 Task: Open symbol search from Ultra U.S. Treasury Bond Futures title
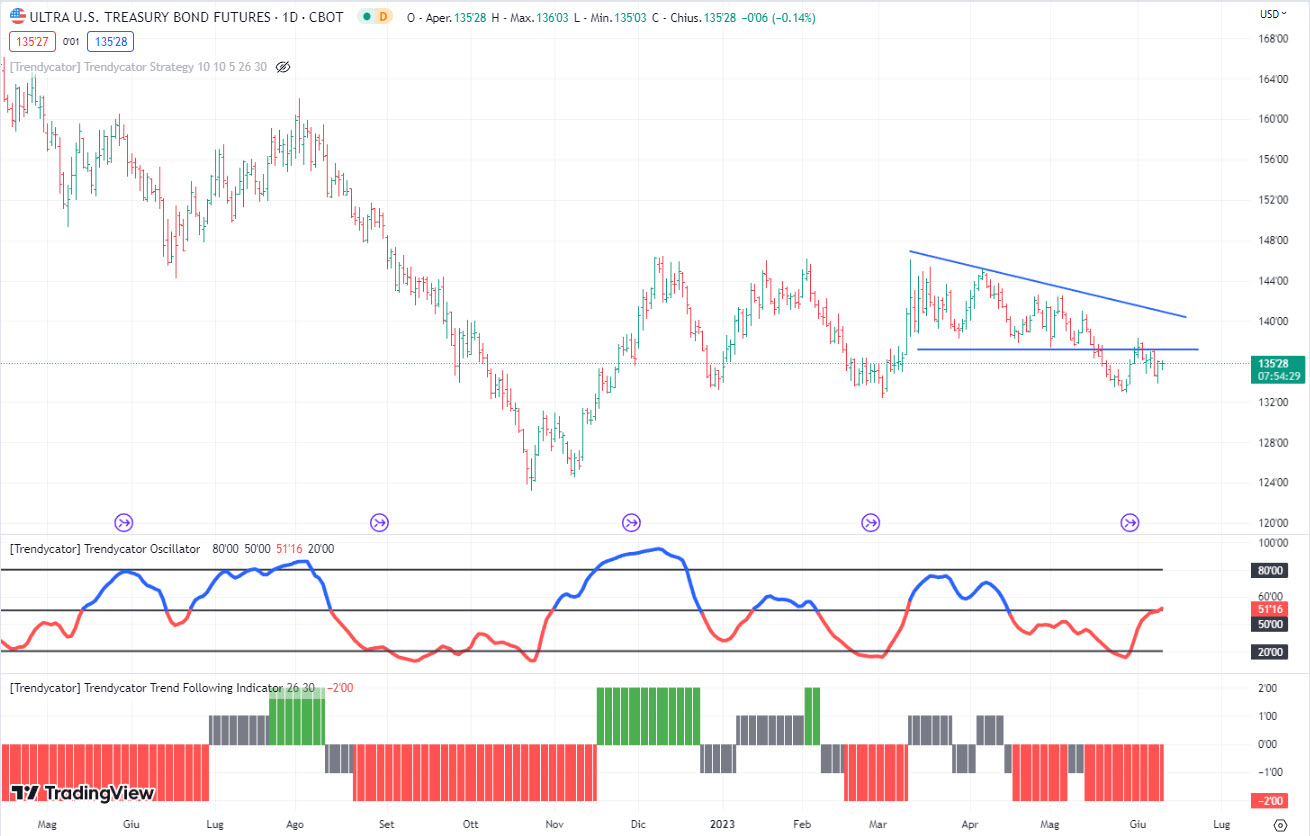(x=186, y=17)
